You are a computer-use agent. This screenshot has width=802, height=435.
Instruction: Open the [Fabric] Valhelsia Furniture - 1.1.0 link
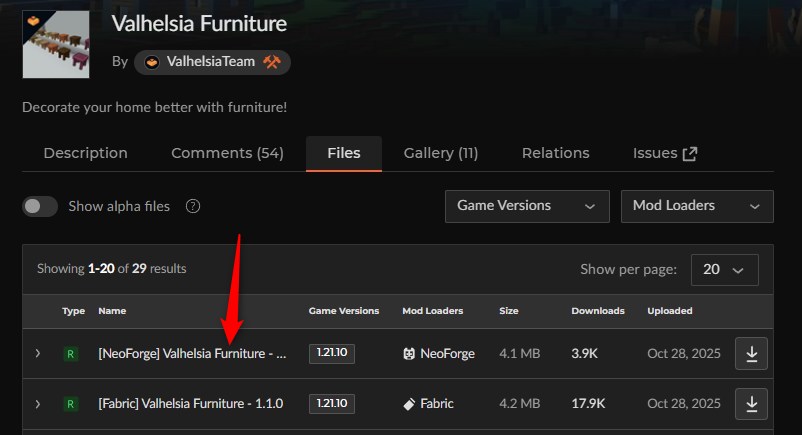click(x=191, y=404)
